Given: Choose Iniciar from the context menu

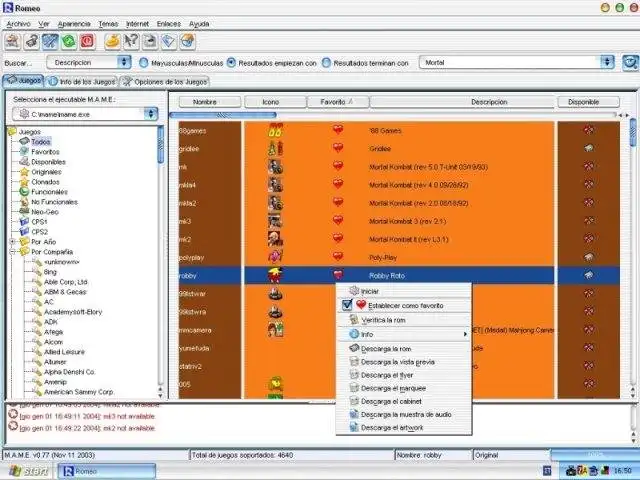Looking at the screenshot, I should (403, 291).
